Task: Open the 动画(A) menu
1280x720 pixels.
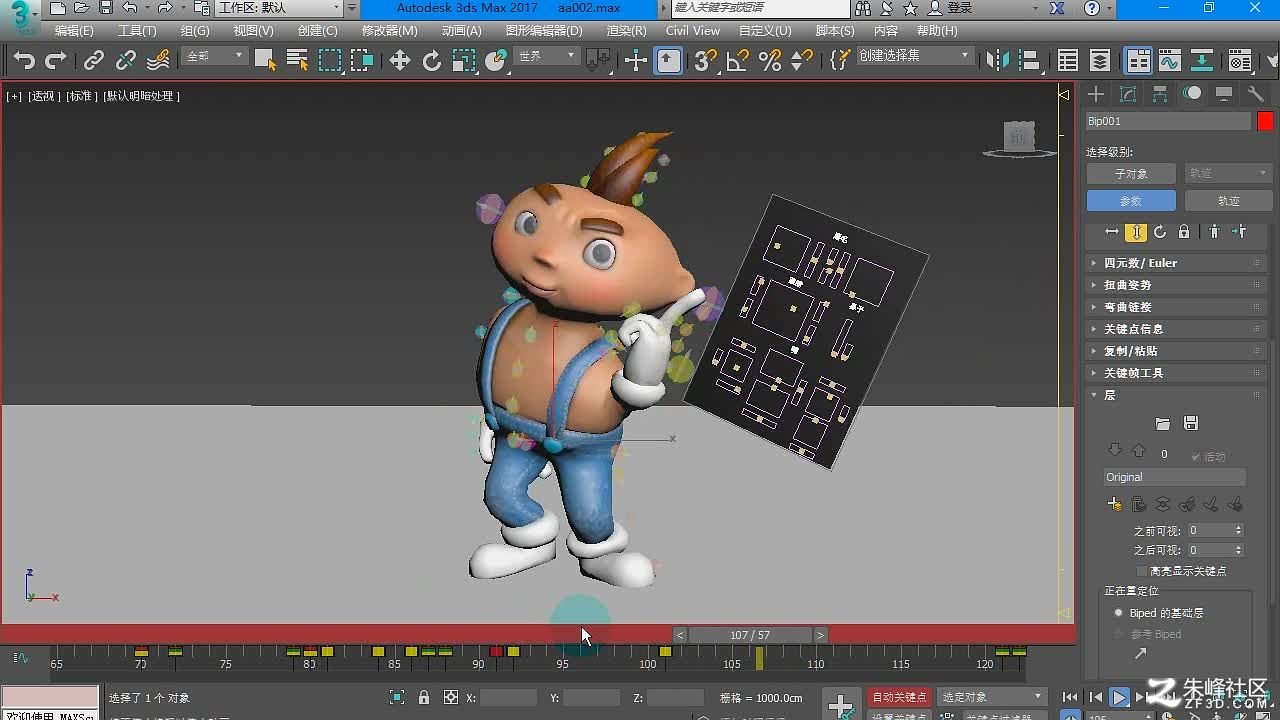Action: coord(461,31)
